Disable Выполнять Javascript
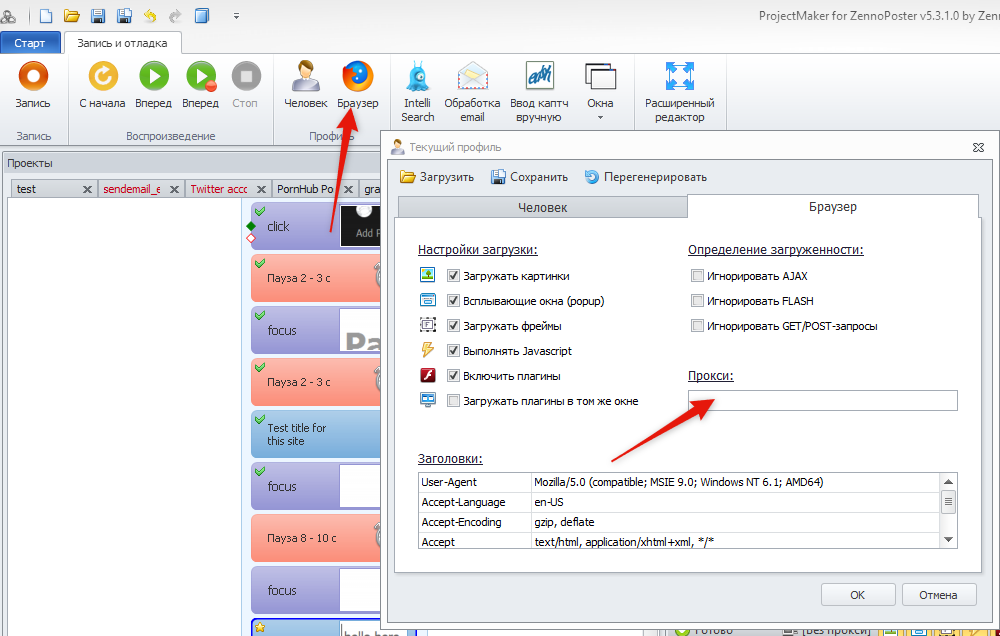 pyautogui.click(x=453, y=351)
